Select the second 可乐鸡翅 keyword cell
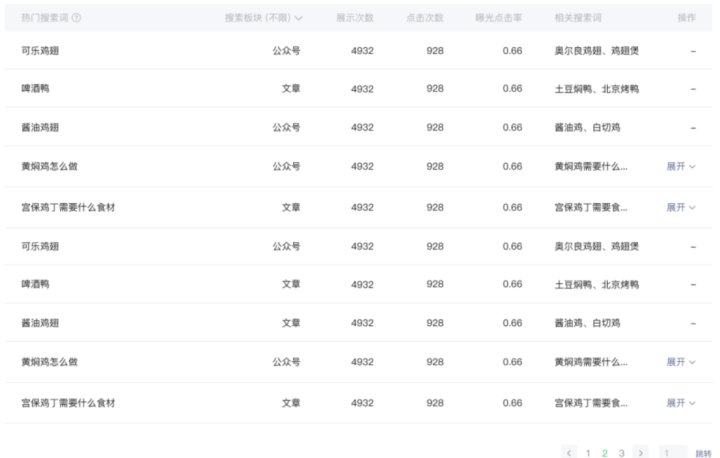Image resolution: width=720 pixels, height=458 pixels. click(x=40, y=246)
